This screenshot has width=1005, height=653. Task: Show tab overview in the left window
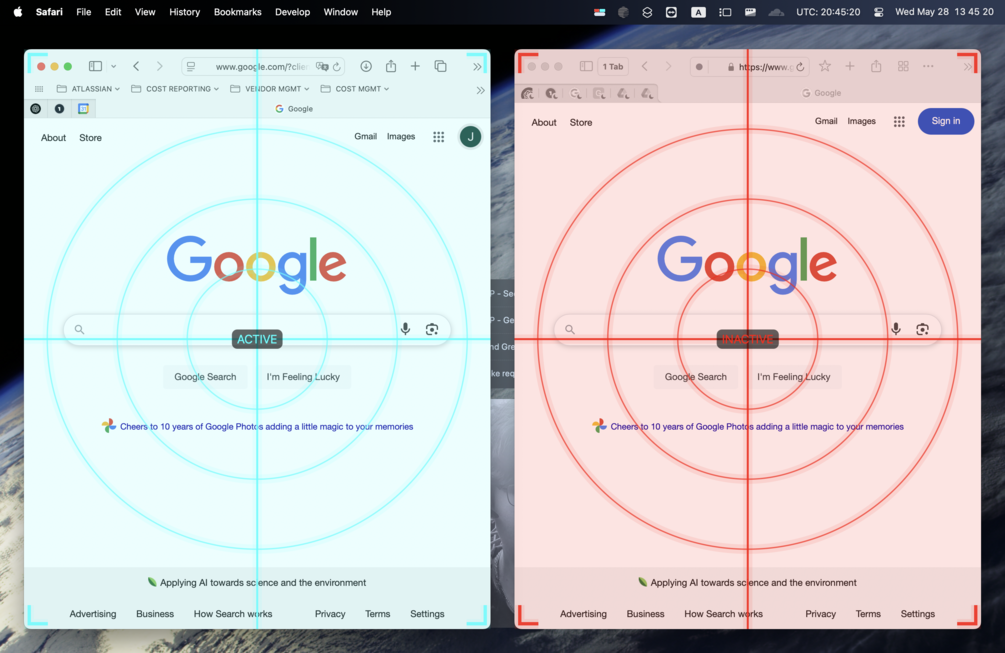(x=440, y=66)
